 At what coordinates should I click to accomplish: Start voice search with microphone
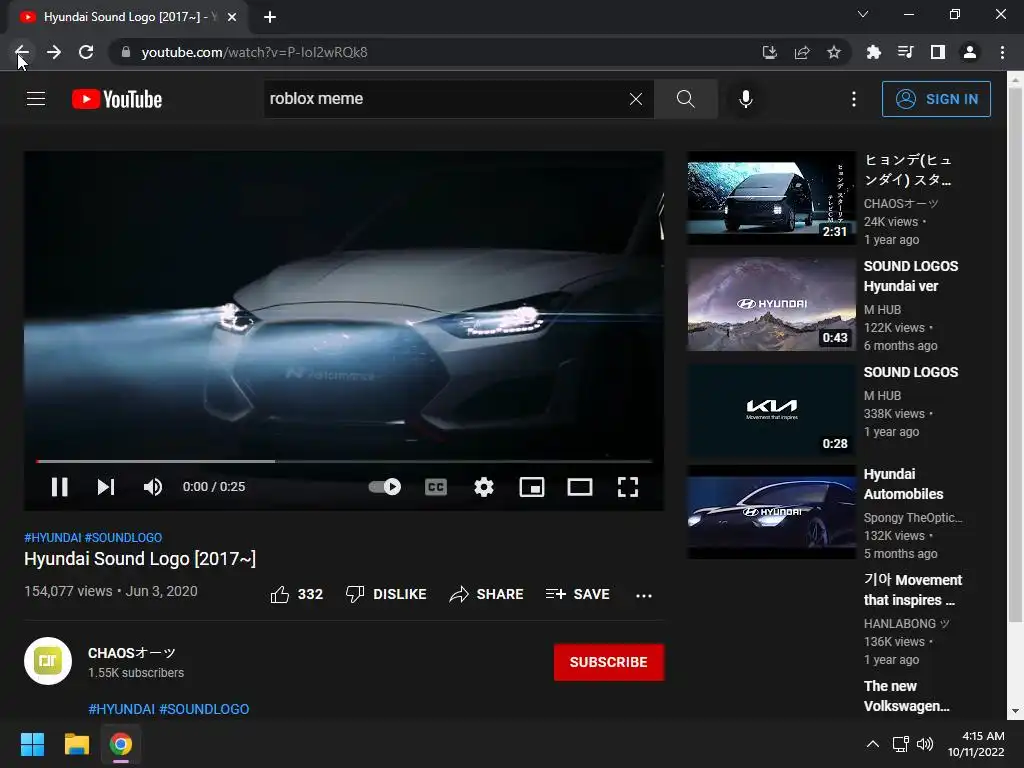(746, 99)
